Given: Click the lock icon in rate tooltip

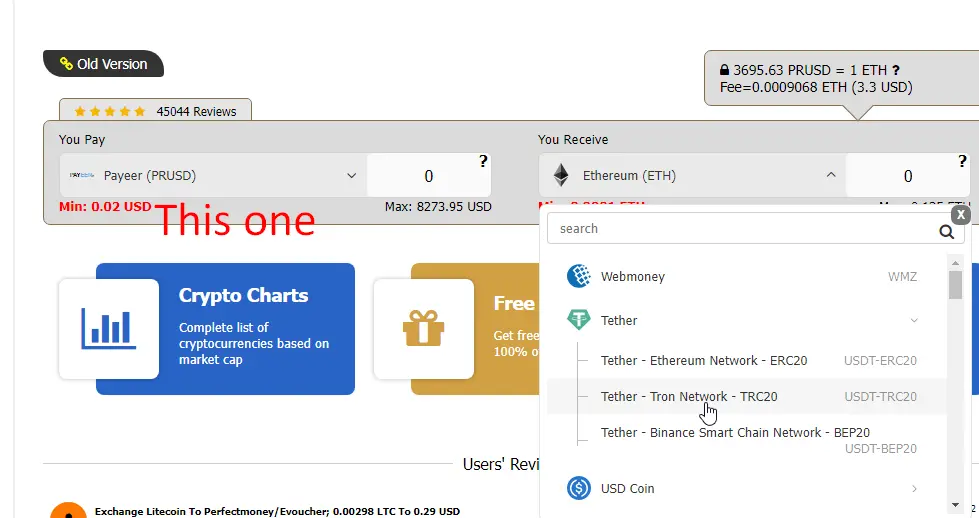Looking at the screenshot, I should [724, 69].
